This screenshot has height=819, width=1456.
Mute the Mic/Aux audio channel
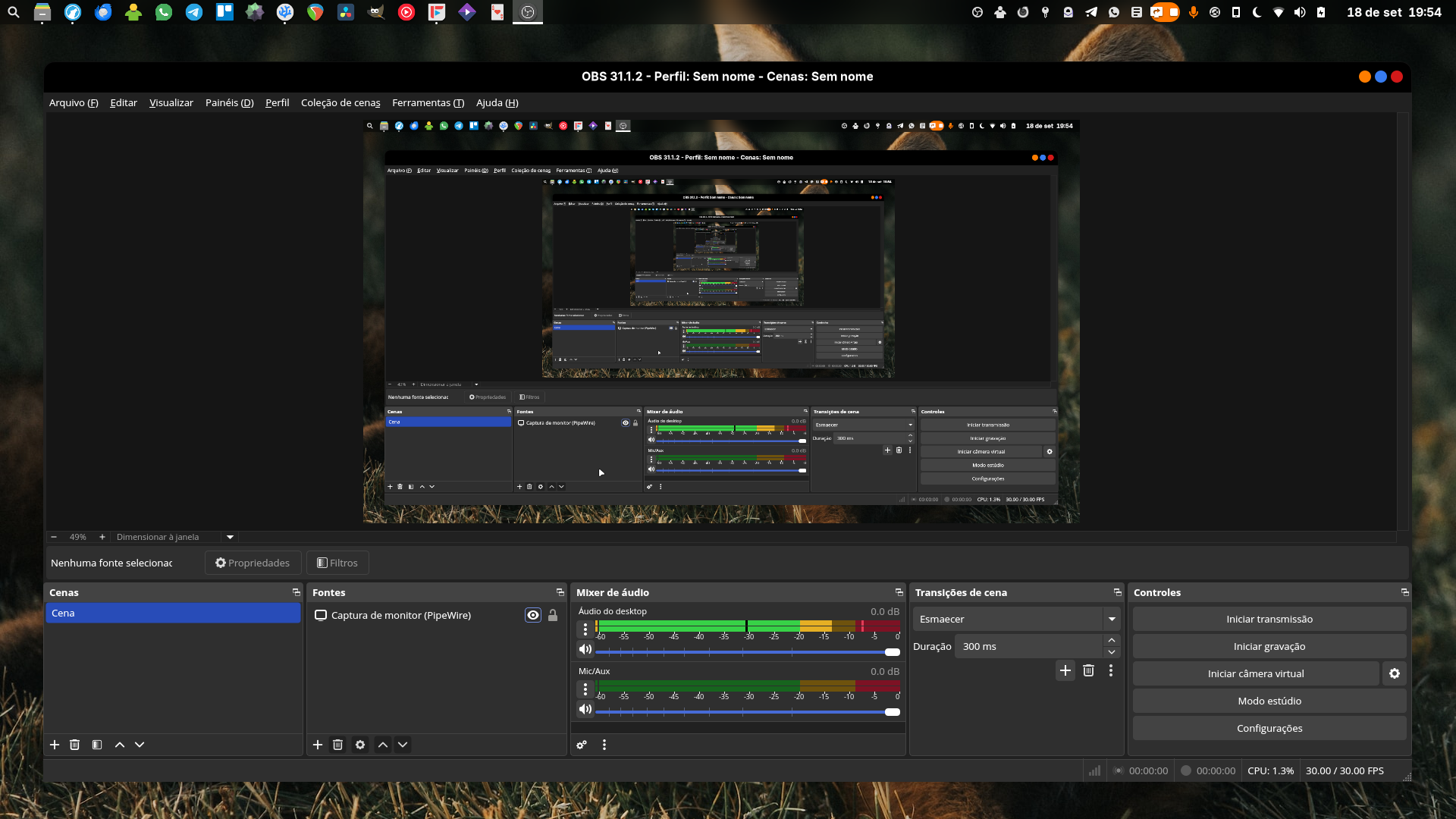pyautogui.click(x=585, y=709)
